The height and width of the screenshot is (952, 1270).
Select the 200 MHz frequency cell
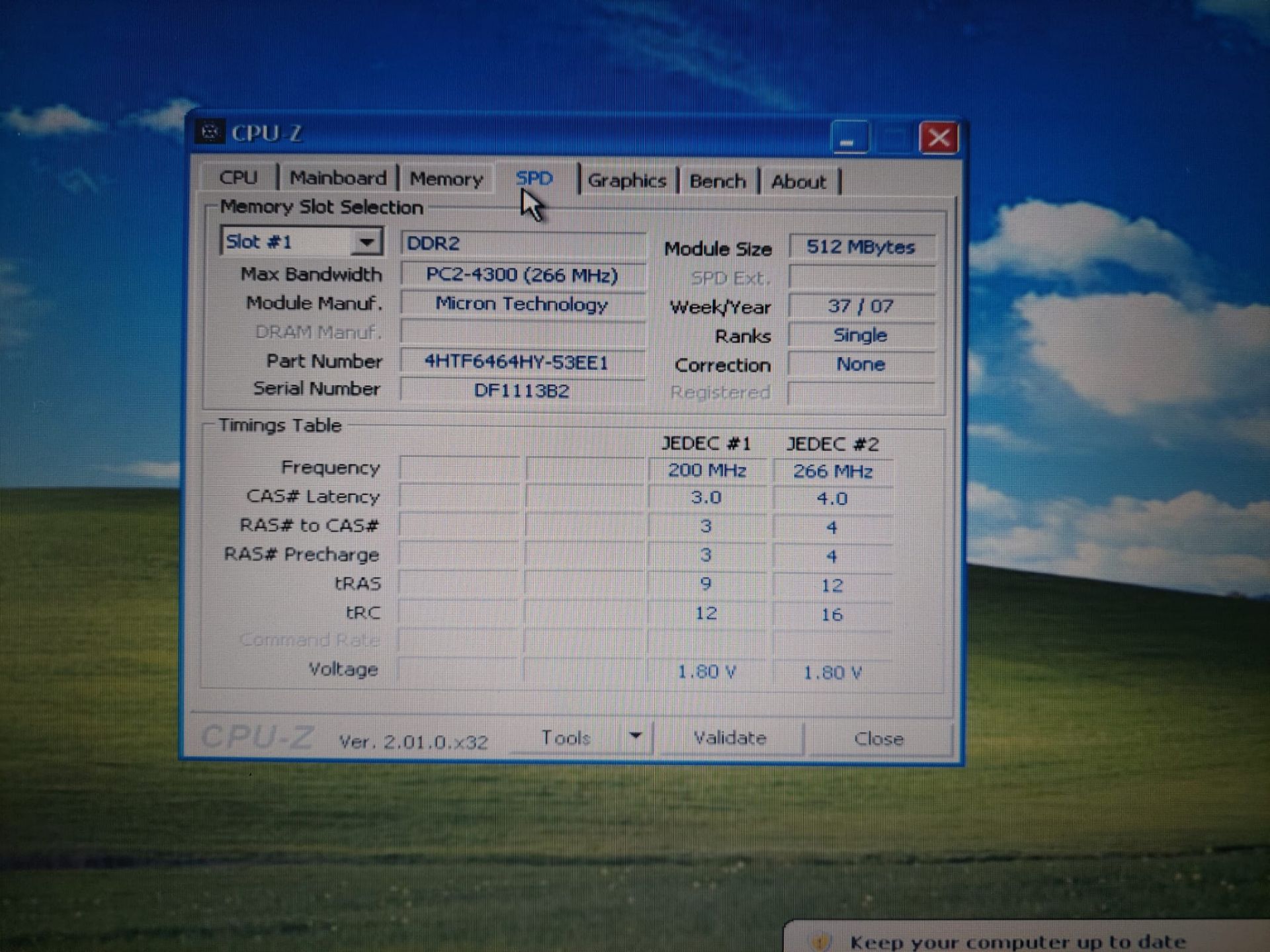coord(707,470)
